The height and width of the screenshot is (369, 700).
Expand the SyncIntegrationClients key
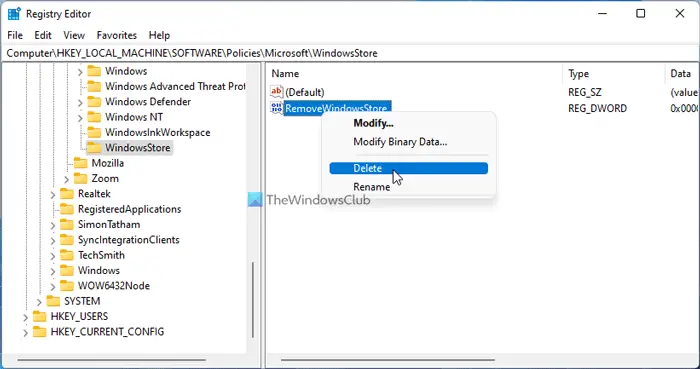(x=53, y=240)
